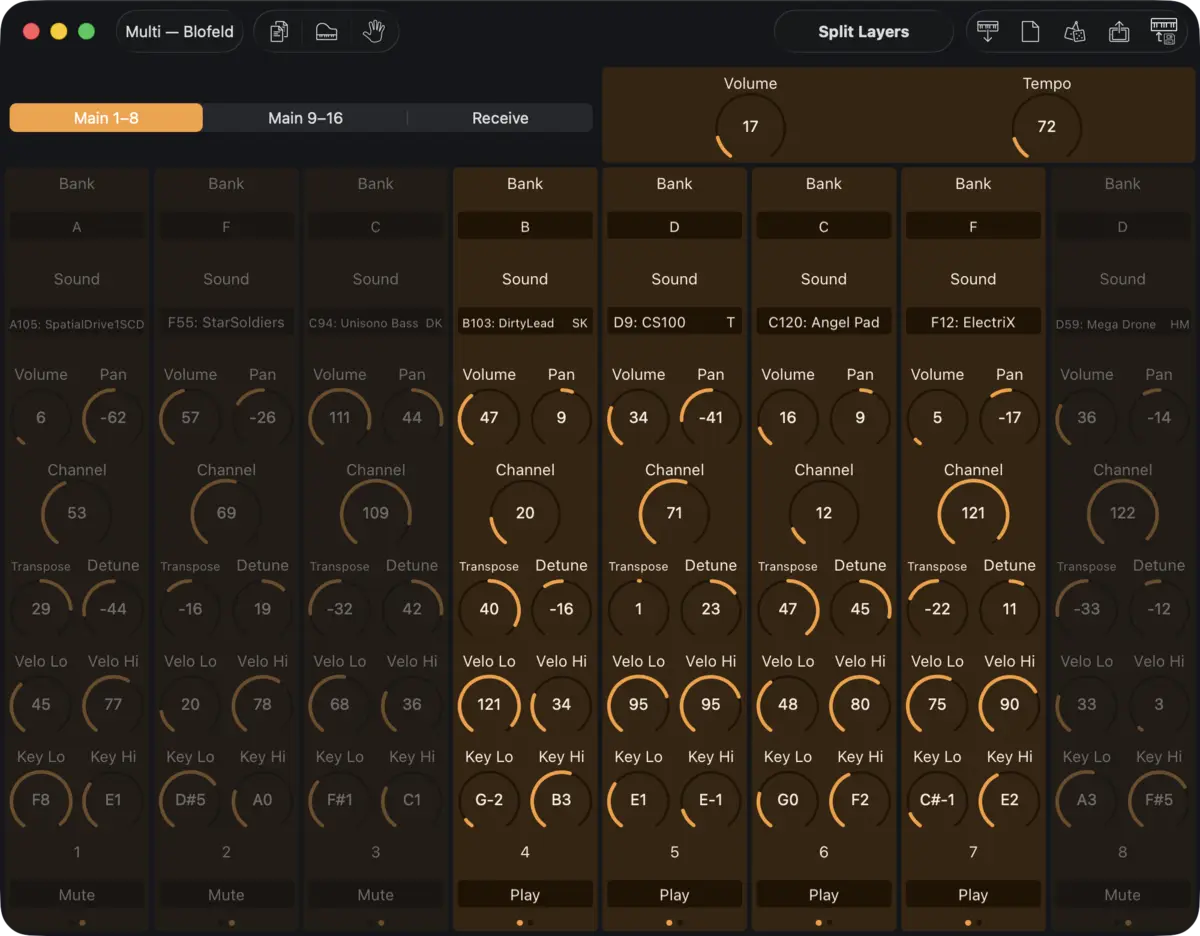Click part 5 Pan knob showing -41
This screenshot has width=1200, height=936.
pos(711,418)
